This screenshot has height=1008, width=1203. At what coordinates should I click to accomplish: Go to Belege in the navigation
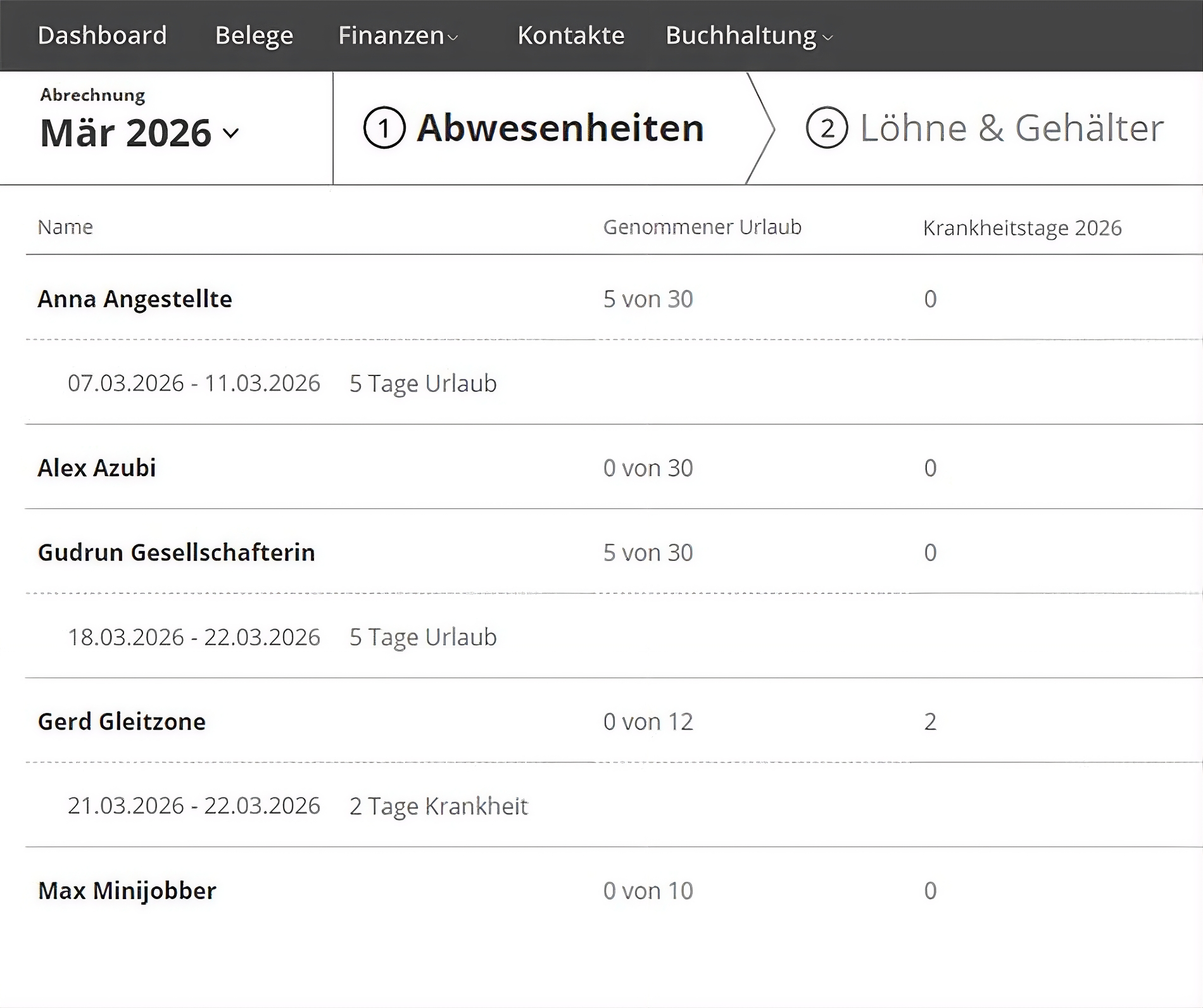click(x=254, y=35)
